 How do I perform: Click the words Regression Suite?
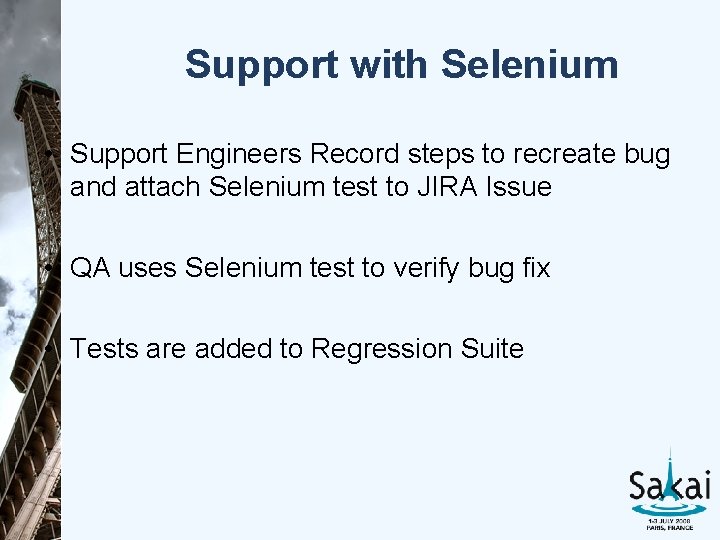click(x=417, y=349)
